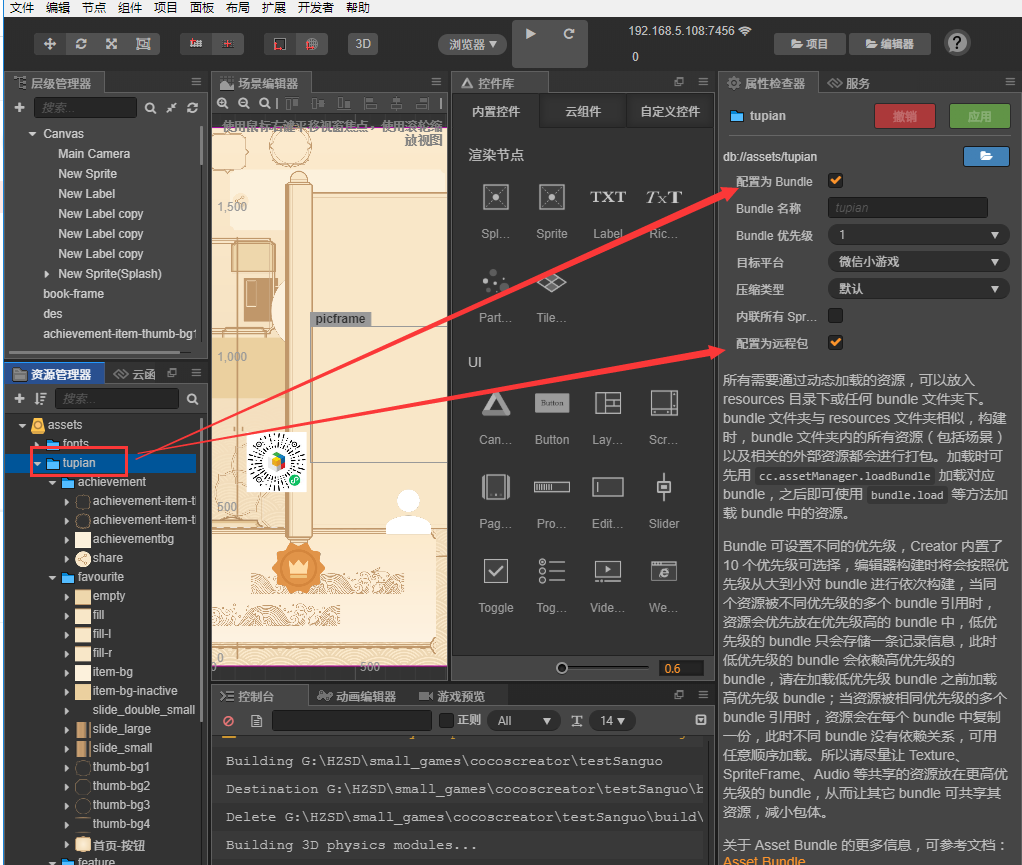Open the Asset Bundle documentation link
The image size is (1022, 865).
click(764, 860)
